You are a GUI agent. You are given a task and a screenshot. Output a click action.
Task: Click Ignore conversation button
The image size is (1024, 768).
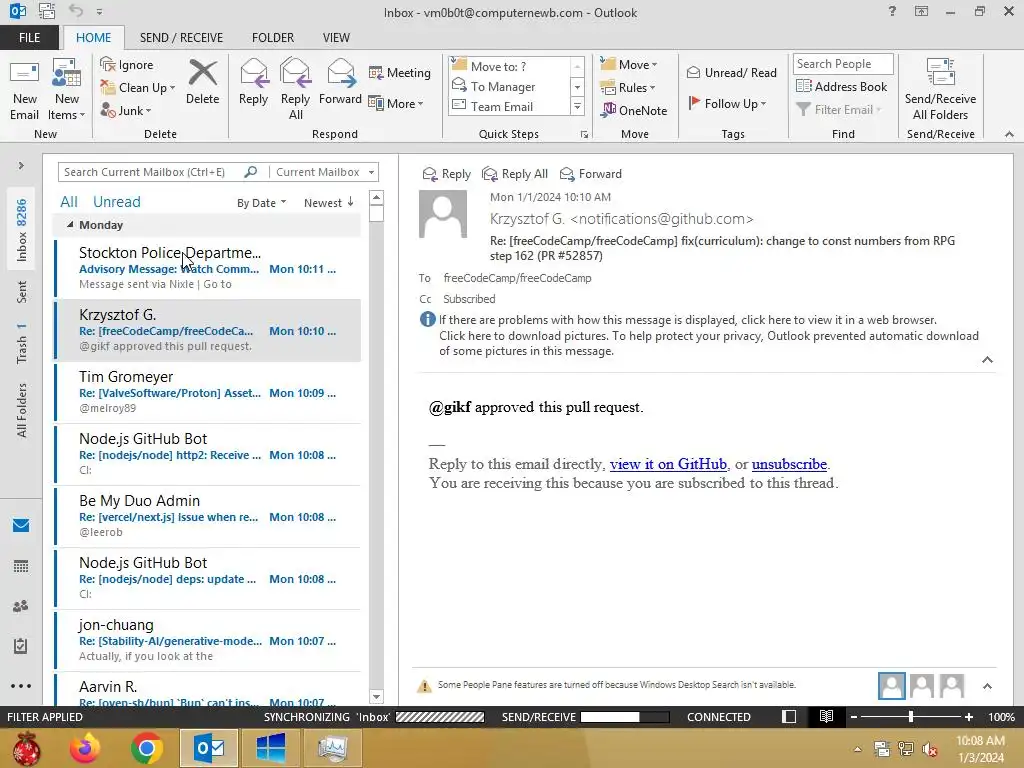(127, 65)
